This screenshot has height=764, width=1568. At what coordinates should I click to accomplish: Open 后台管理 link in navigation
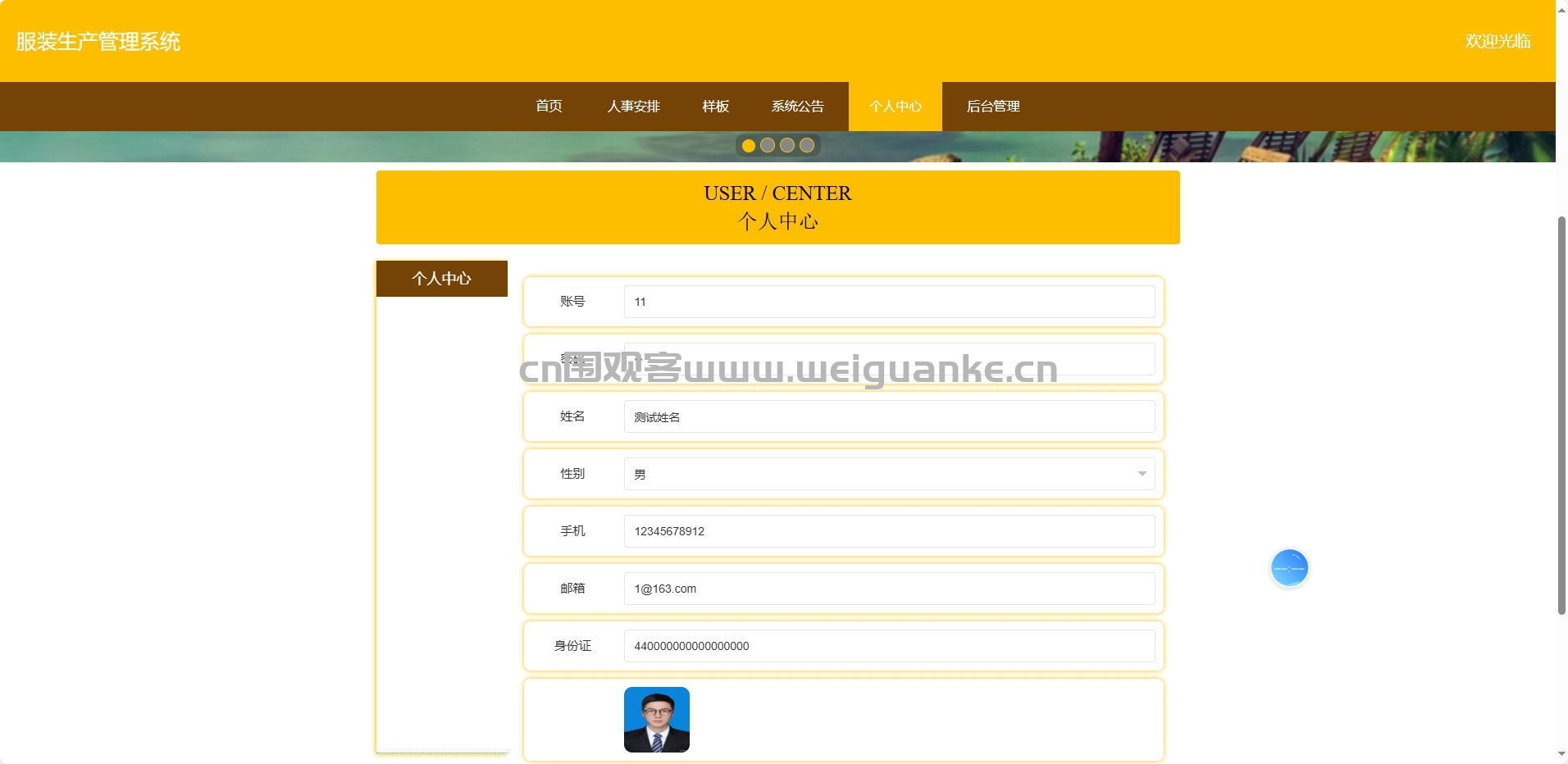click(993, 107)
